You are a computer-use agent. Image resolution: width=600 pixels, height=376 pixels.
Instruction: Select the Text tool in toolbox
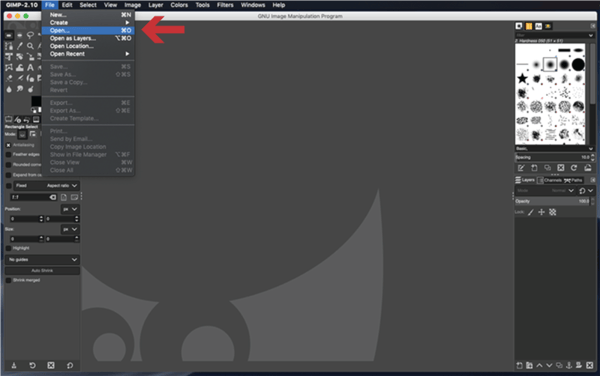(30, 67)
